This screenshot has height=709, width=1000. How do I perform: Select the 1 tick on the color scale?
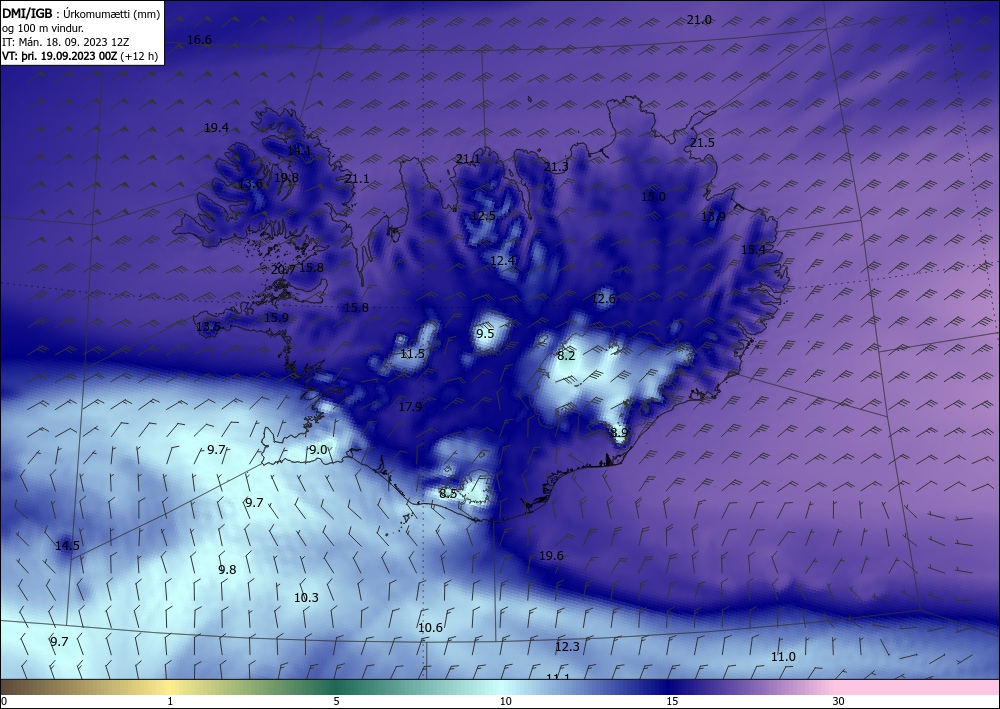pos(170,702)
